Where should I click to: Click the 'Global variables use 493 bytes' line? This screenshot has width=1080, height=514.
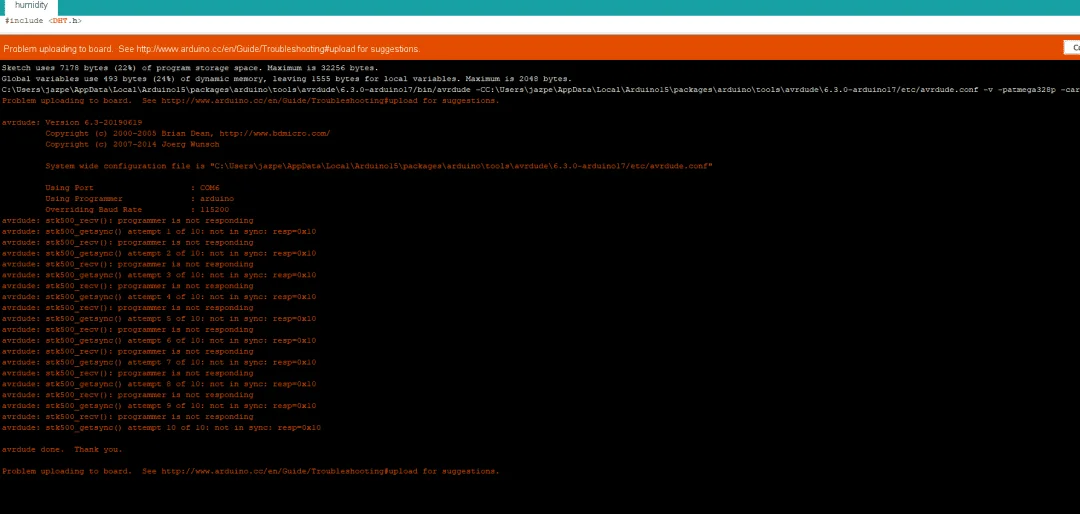point(287,79)
